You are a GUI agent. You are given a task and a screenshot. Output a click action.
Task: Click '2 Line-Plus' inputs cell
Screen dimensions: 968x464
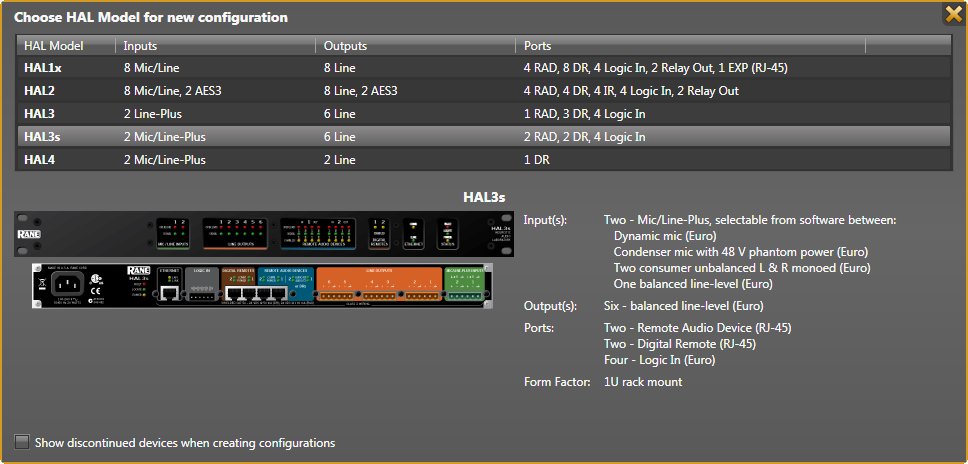pos(152,114)
